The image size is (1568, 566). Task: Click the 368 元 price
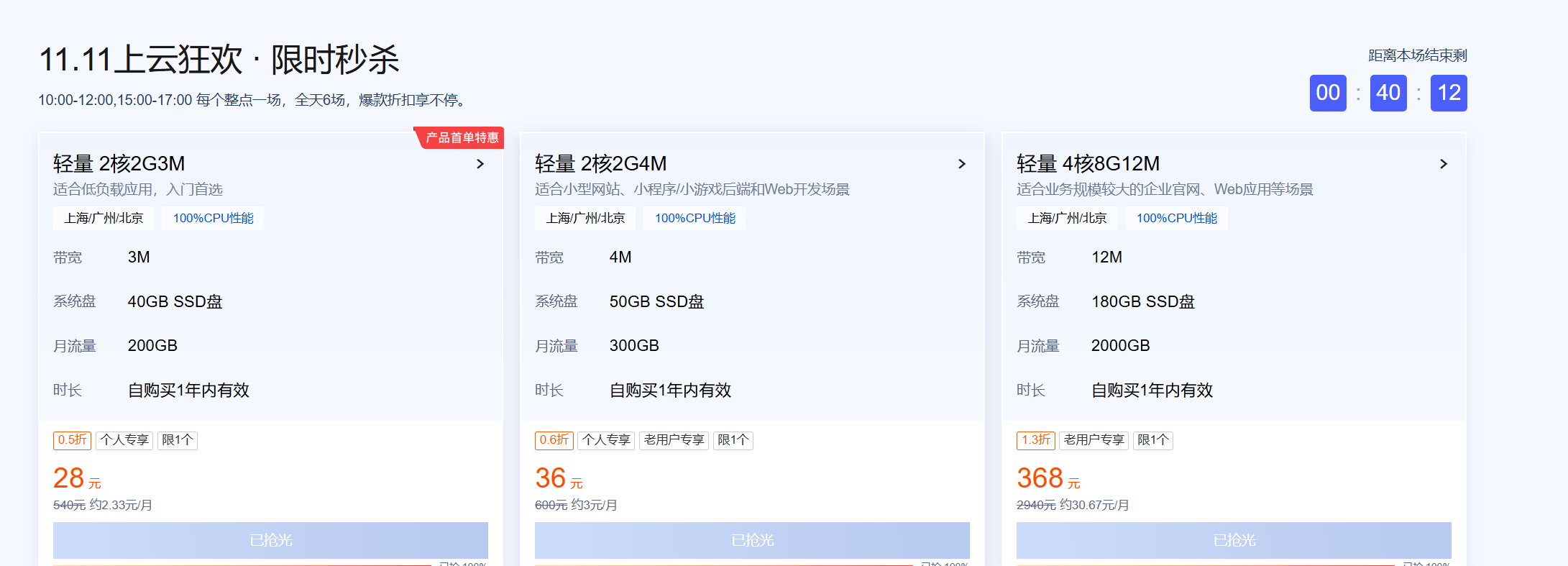[1048, 478]
